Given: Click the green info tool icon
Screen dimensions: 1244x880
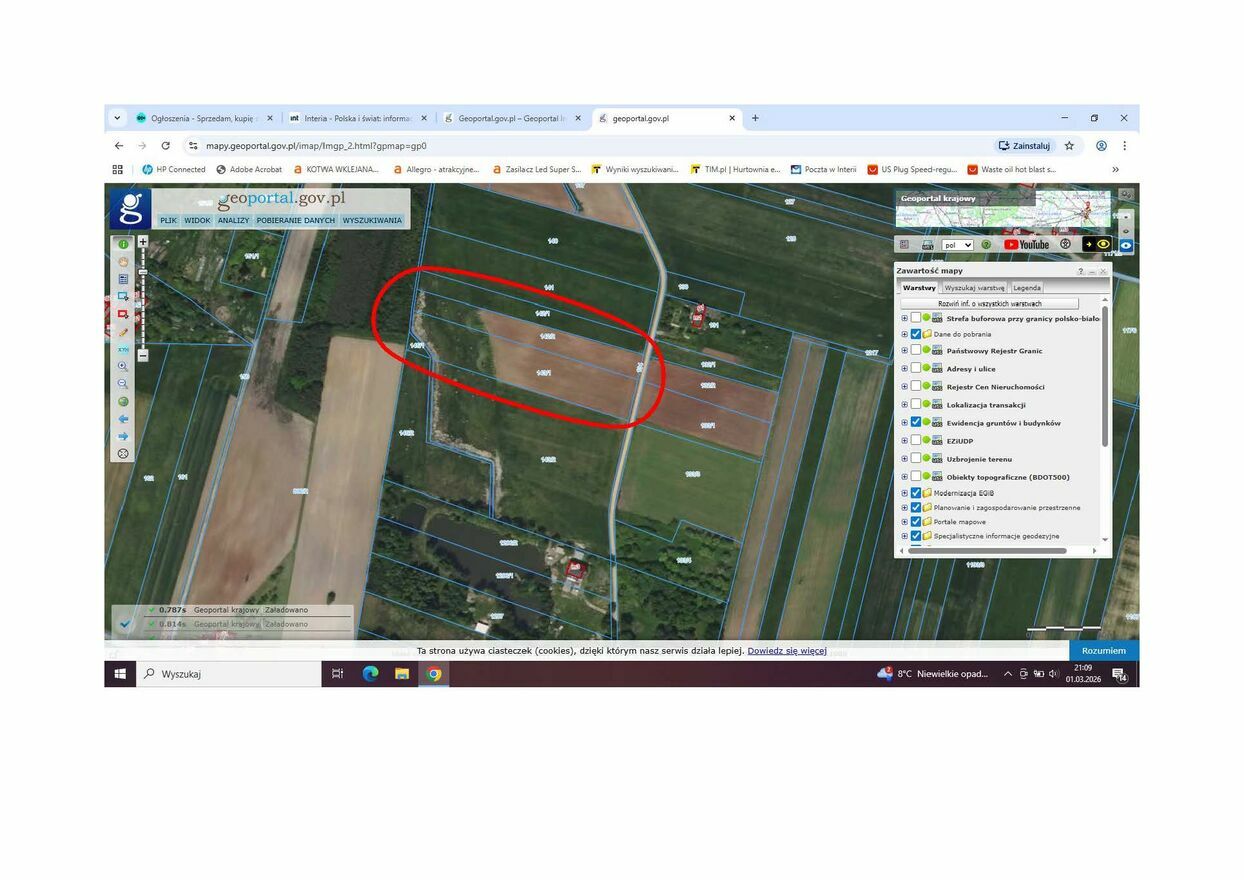Looking at the screenshot, I should [123, 244].
